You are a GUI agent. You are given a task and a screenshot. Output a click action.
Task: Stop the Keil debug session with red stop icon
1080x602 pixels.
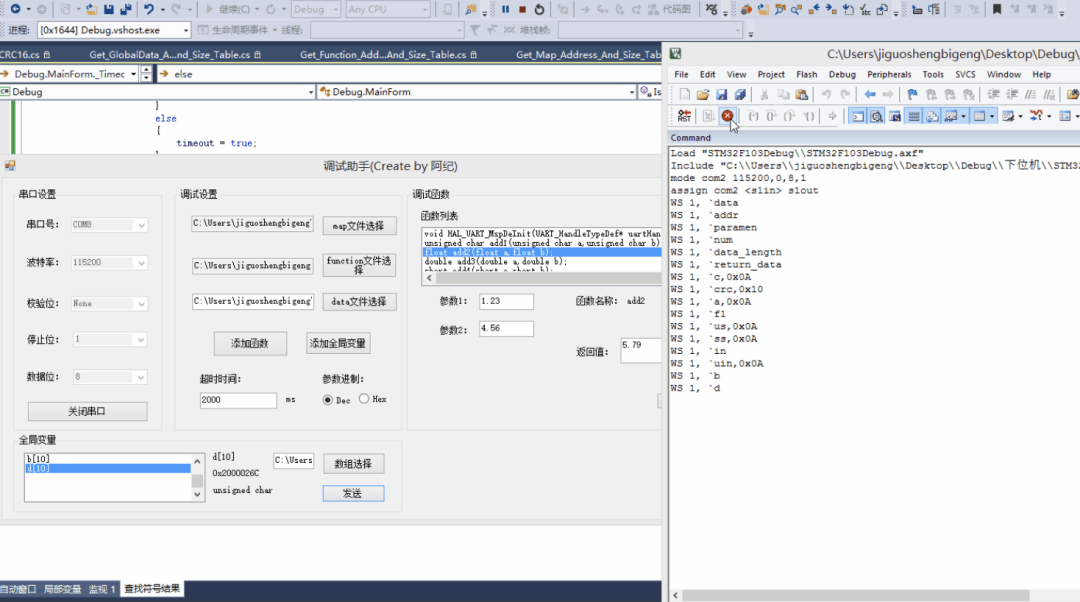pyautogui.click(x=728, y=115)
